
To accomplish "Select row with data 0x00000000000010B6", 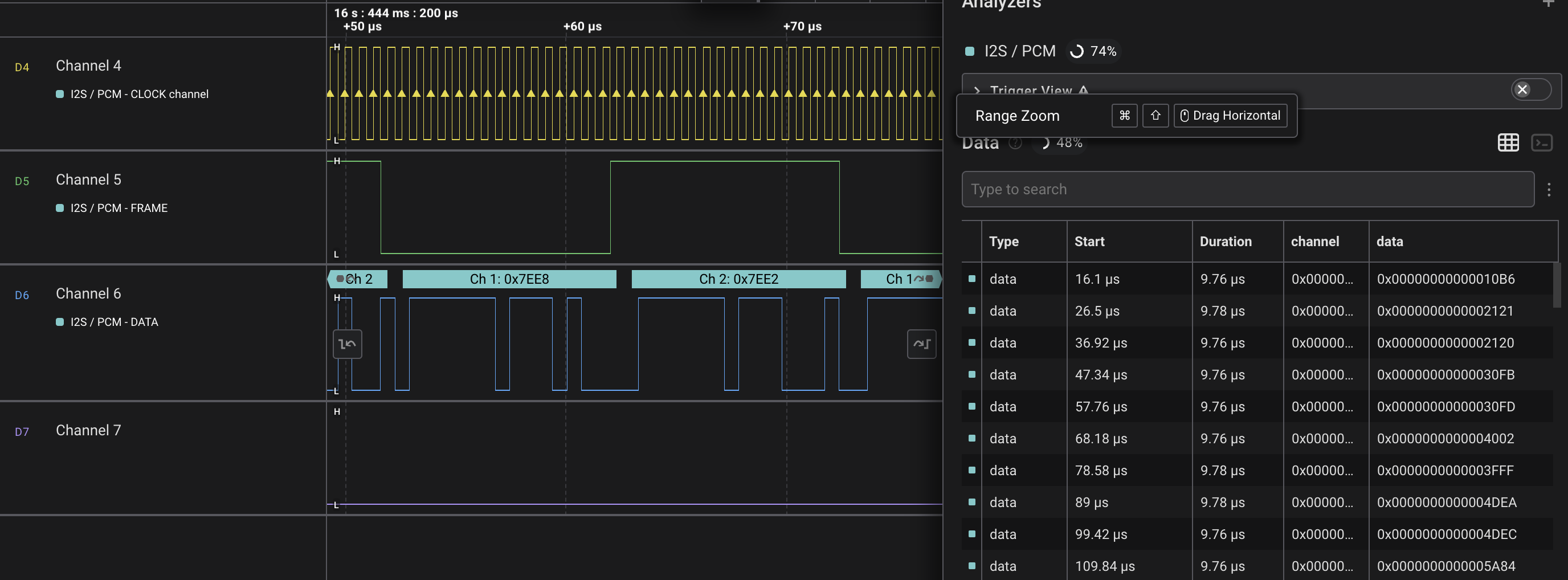I will coord(1257,279).
